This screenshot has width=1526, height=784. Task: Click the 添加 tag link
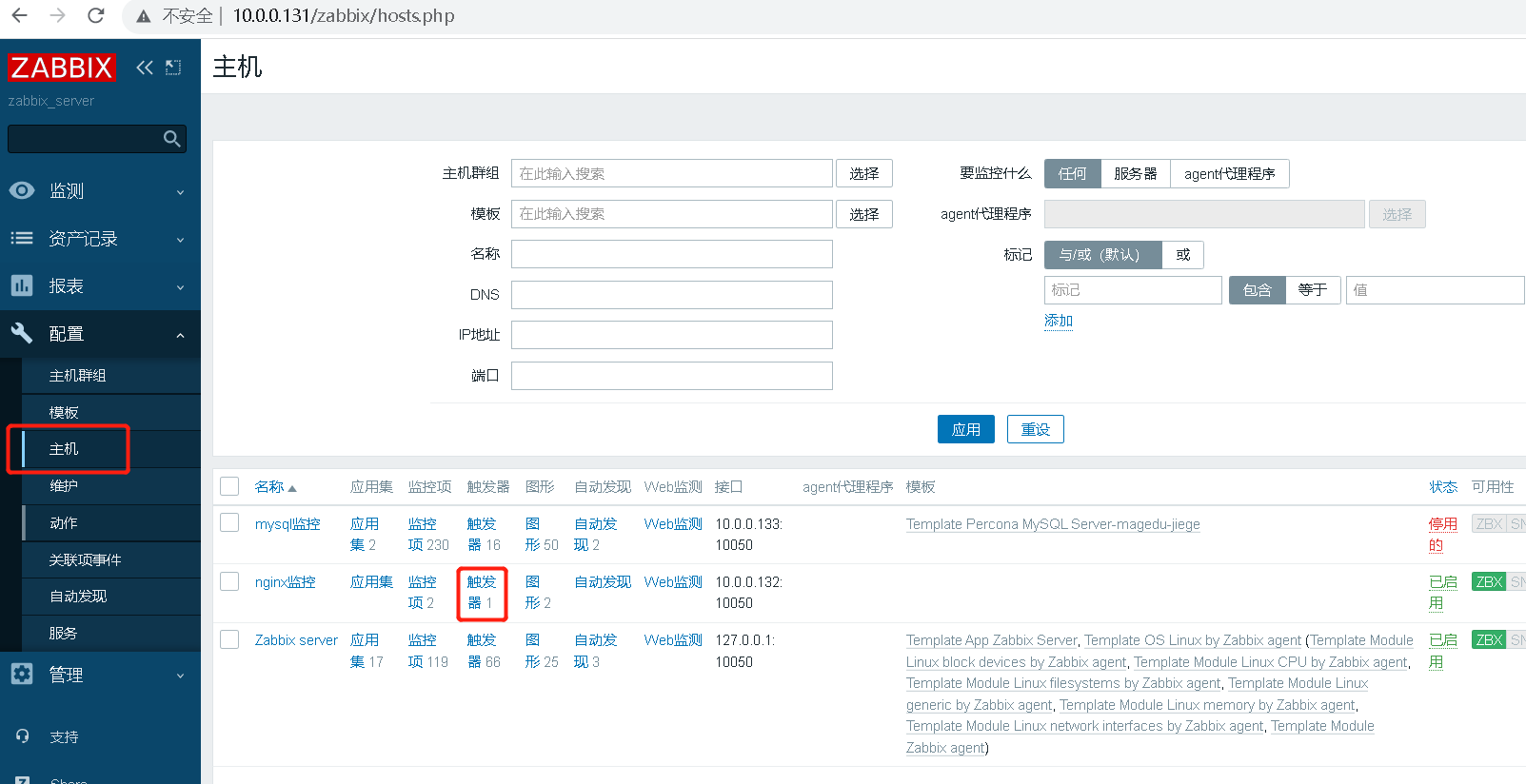(1059, 321)
